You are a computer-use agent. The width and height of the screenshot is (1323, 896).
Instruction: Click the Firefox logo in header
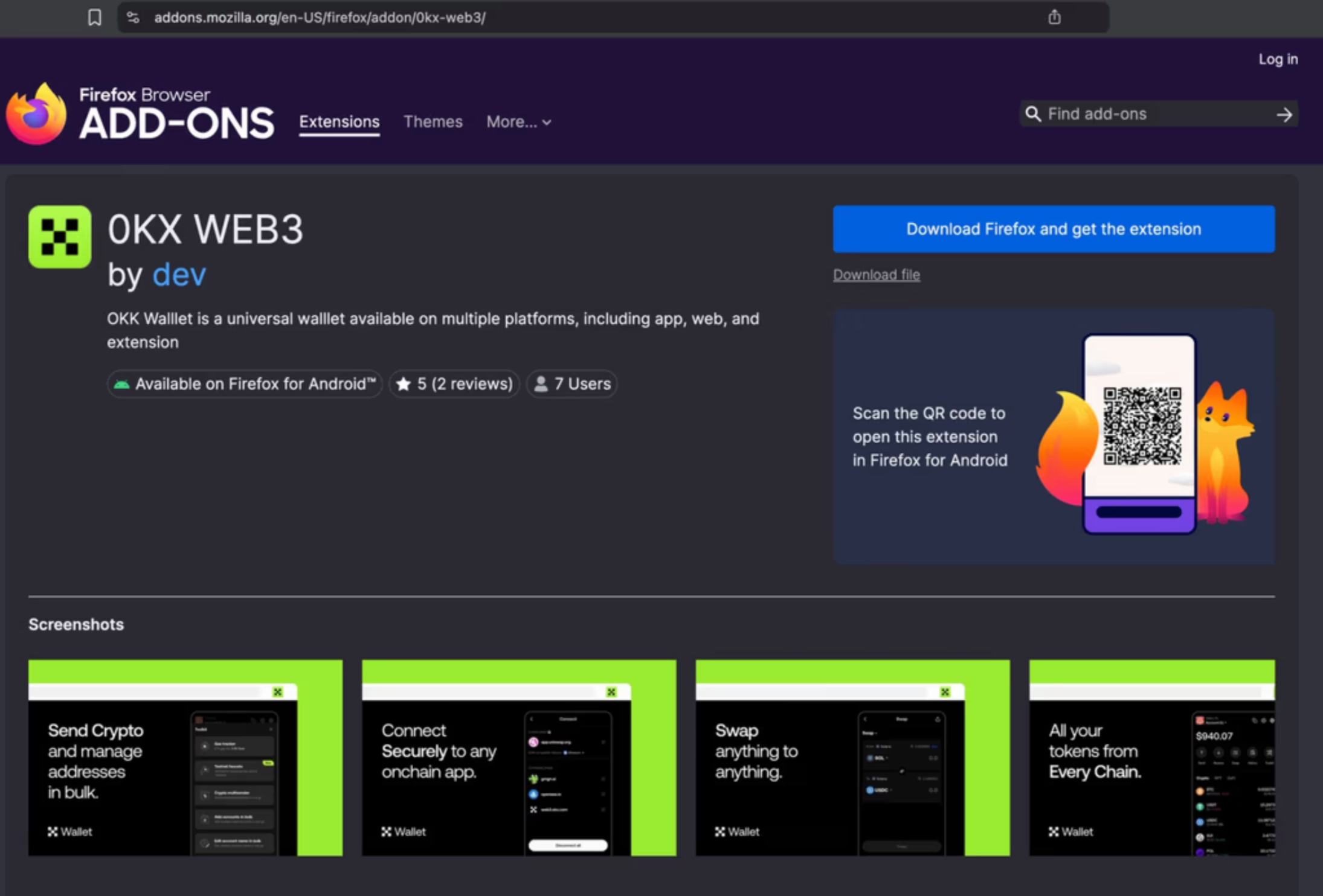coord(36,114)
